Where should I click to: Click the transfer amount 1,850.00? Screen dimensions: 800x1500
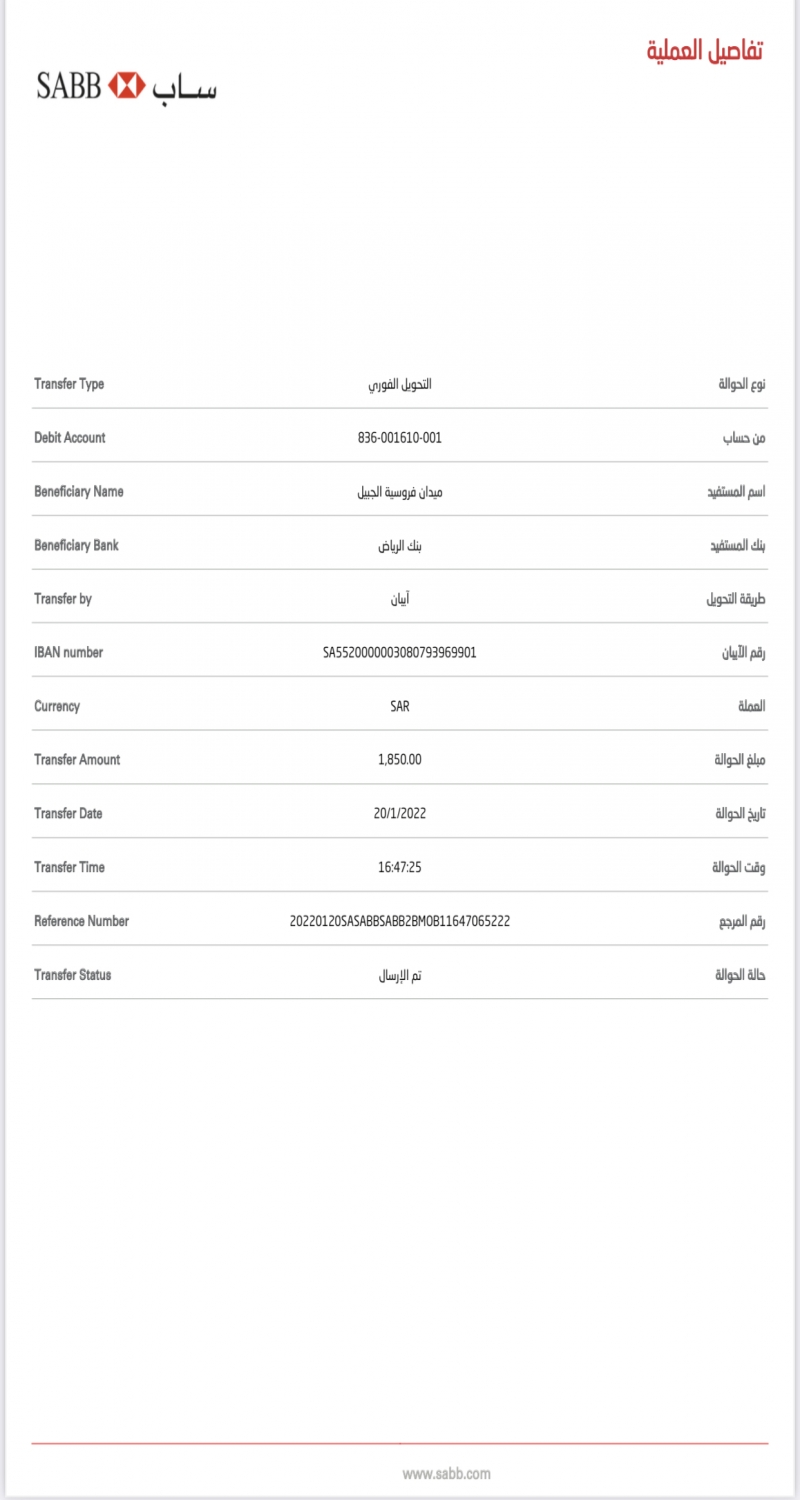(x=400, y=759)
